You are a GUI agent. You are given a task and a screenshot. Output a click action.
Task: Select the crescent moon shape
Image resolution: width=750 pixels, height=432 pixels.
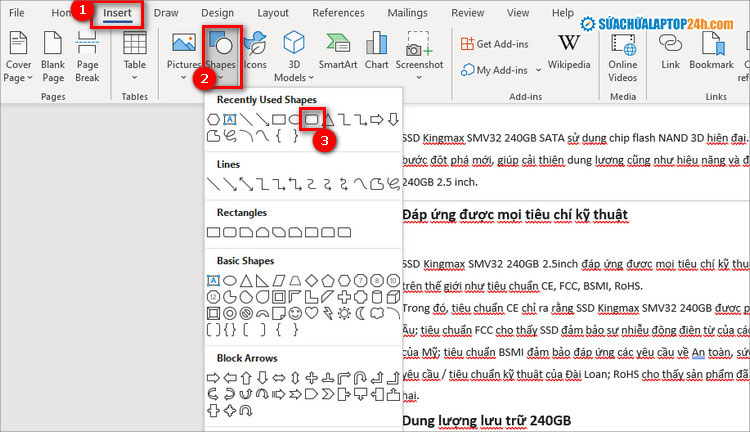359,314
